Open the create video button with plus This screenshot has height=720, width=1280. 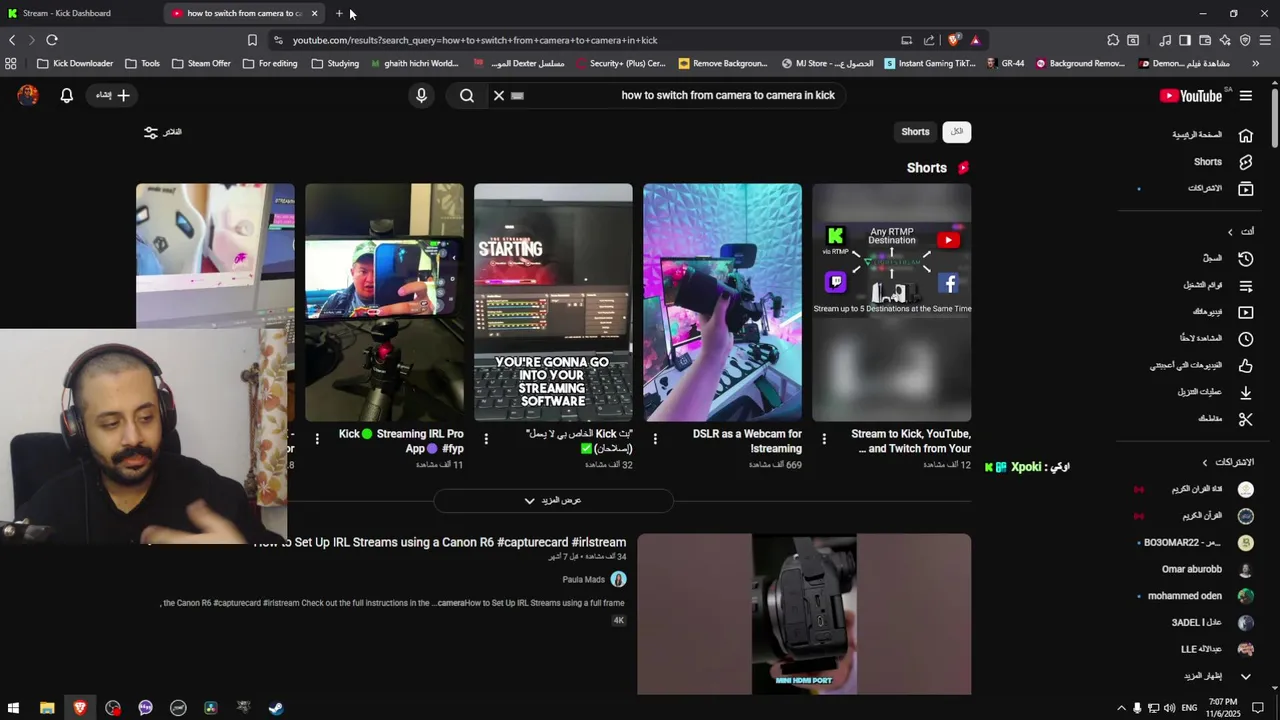[x=112, y=96]
